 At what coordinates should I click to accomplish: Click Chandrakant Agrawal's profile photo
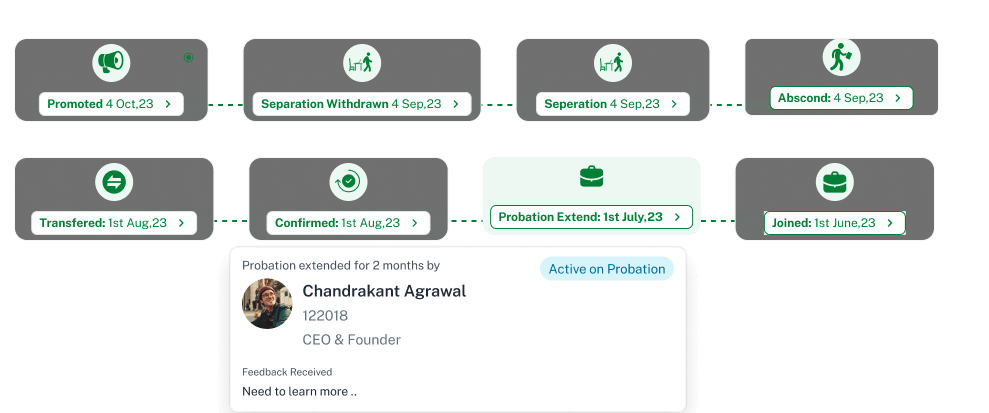tap(267, 304)
